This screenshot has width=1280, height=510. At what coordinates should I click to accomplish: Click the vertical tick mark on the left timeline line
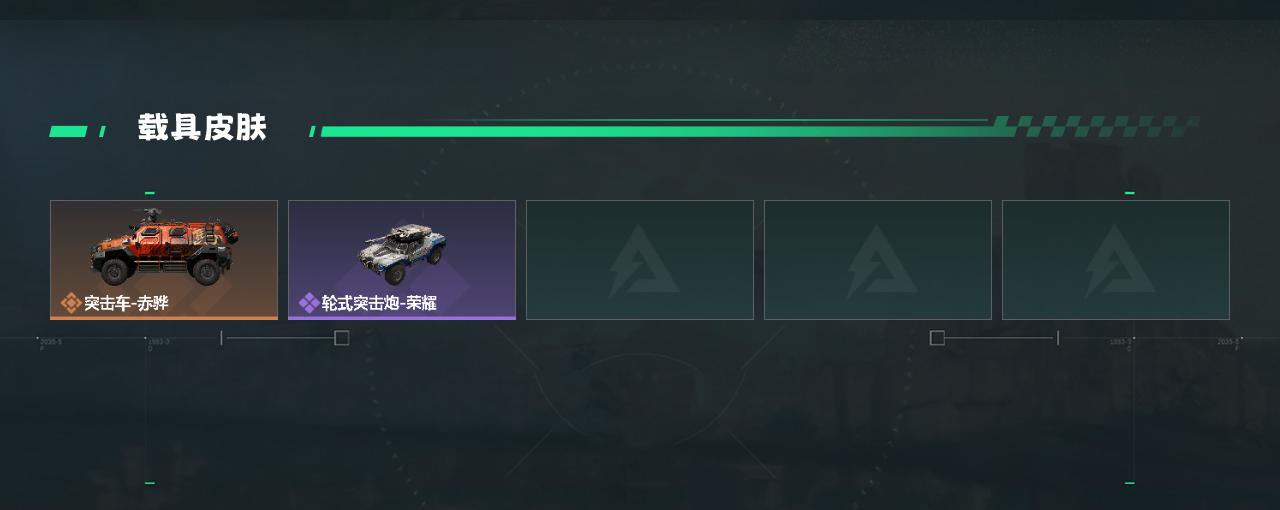click(221, 338)
